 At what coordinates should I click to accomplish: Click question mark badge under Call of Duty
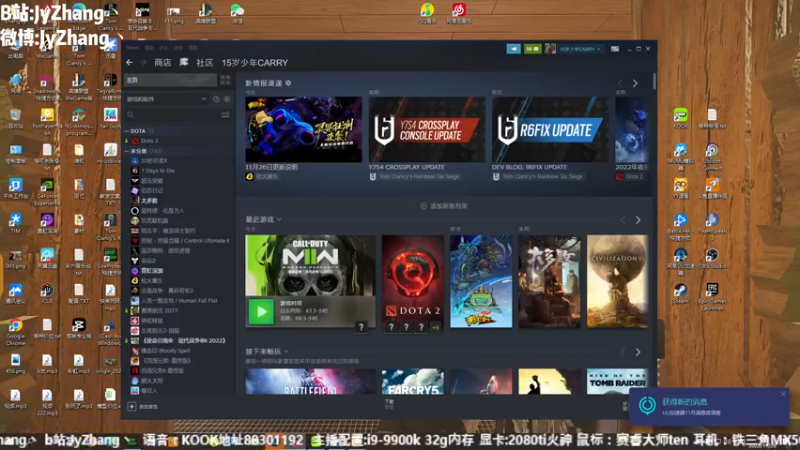click(361, 327)
